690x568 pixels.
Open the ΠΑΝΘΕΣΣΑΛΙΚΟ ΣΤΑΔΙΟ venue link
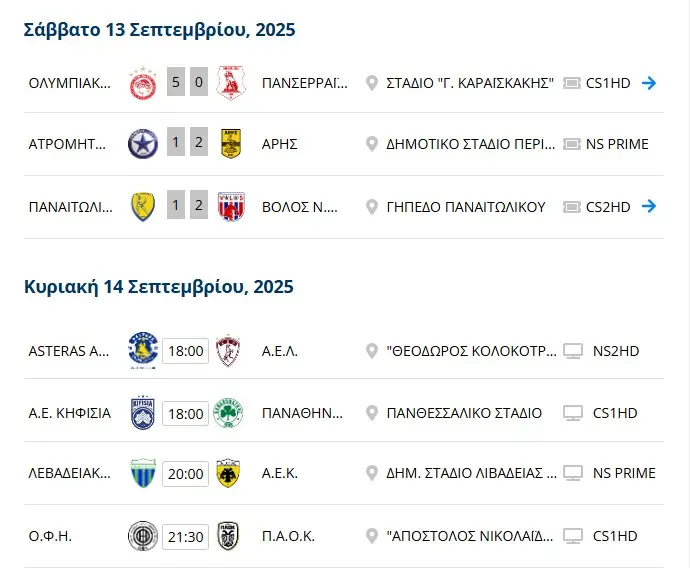[464, 413]
